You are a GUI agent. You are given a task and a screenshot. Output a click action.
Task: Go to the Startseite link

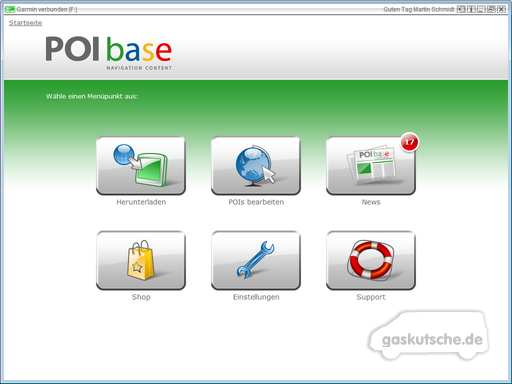(x=25, y=23)
